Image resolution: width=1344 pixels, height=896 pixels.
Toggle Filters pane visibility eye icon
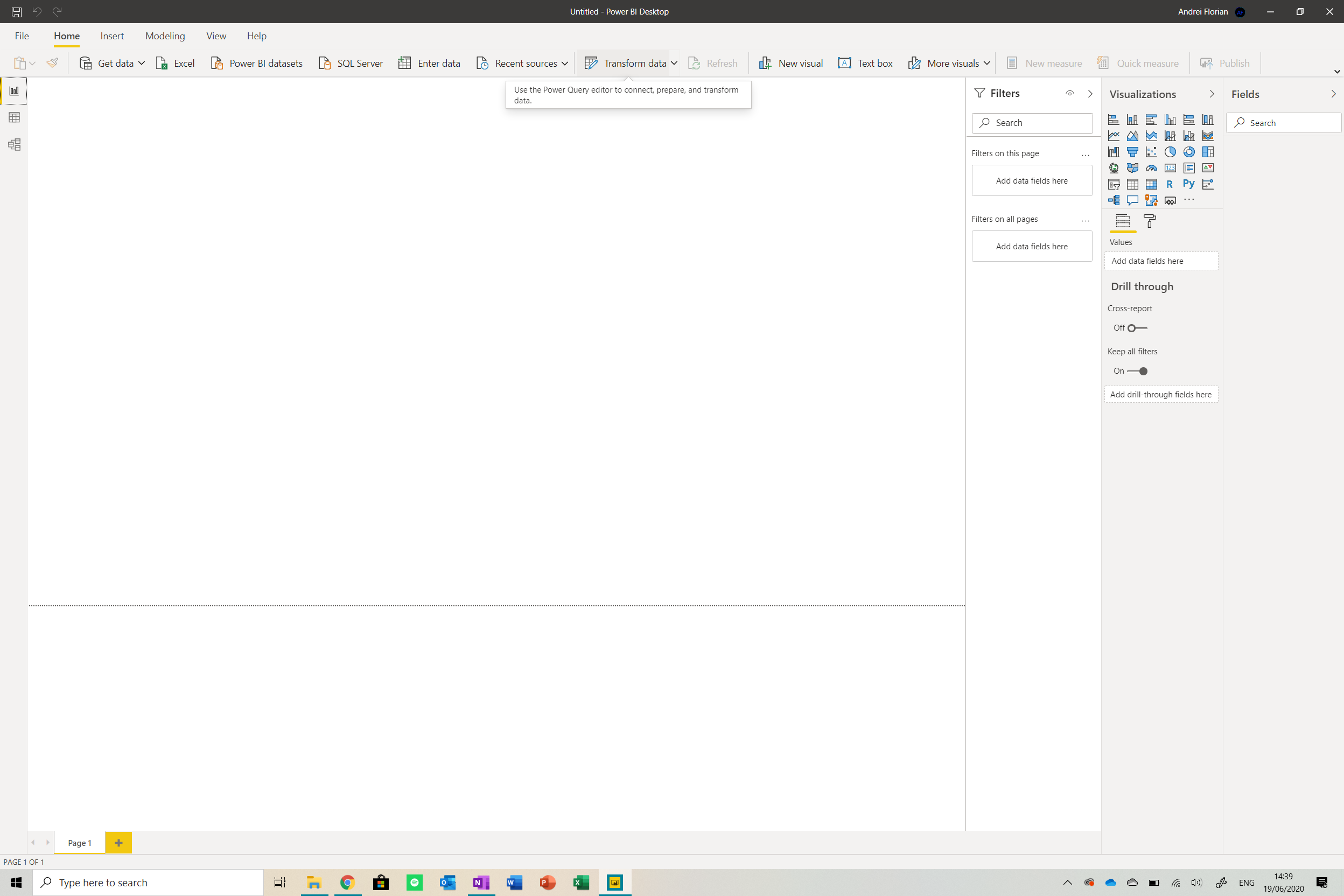(x=1070, y=93)
